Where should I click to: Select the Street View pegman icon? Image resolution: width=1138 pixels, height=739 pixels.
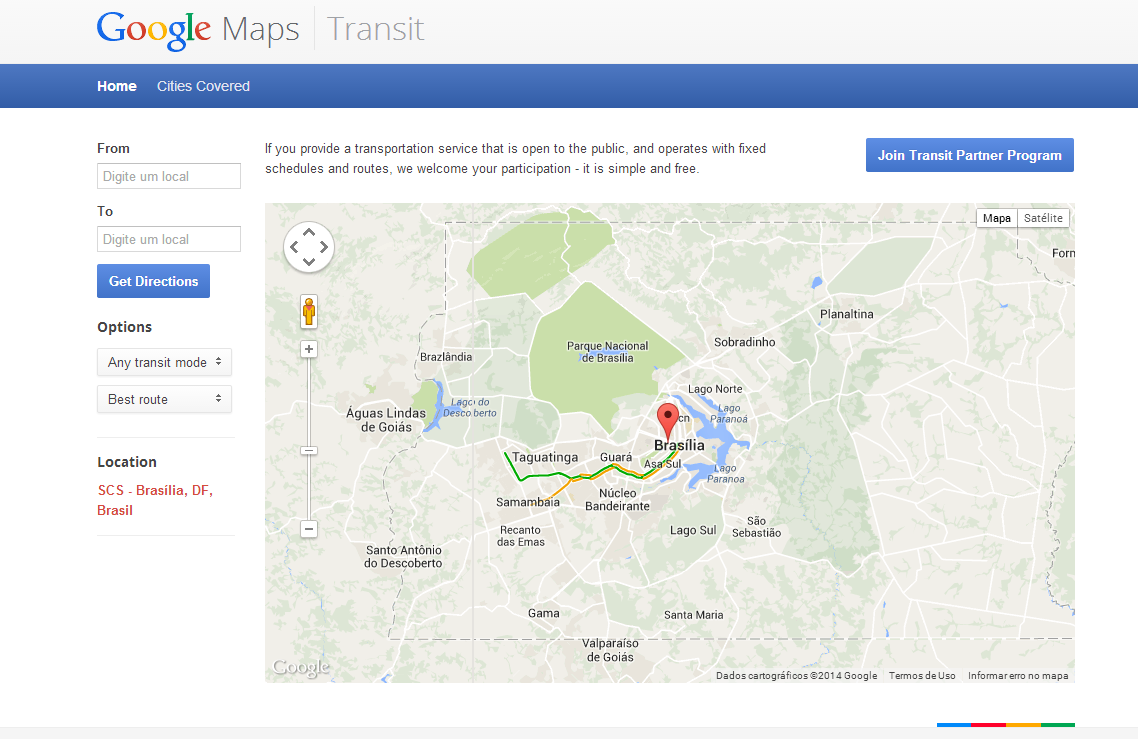[309, 311]
